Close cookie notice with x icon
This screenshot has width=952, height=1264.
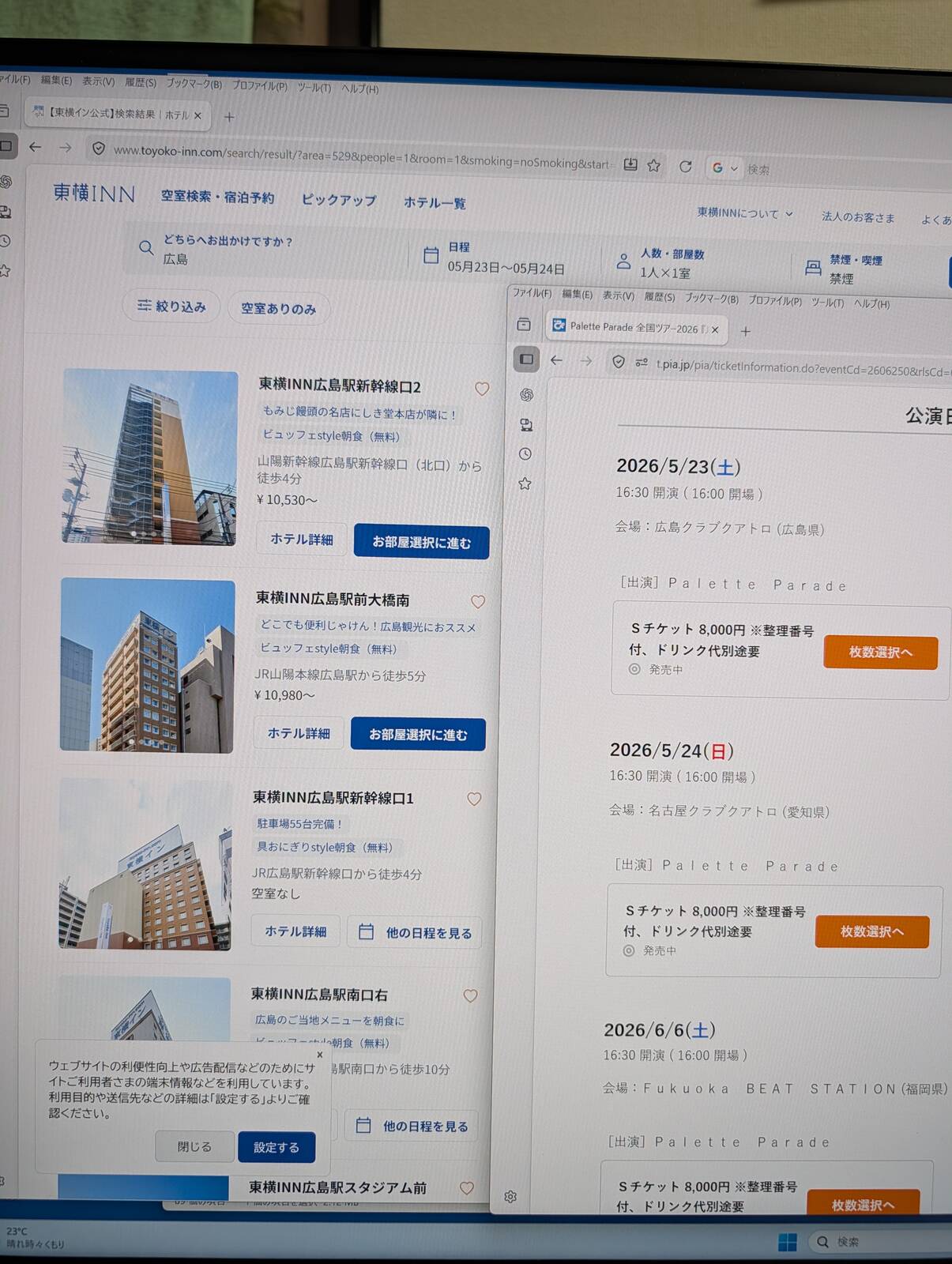click(319, 1055)
